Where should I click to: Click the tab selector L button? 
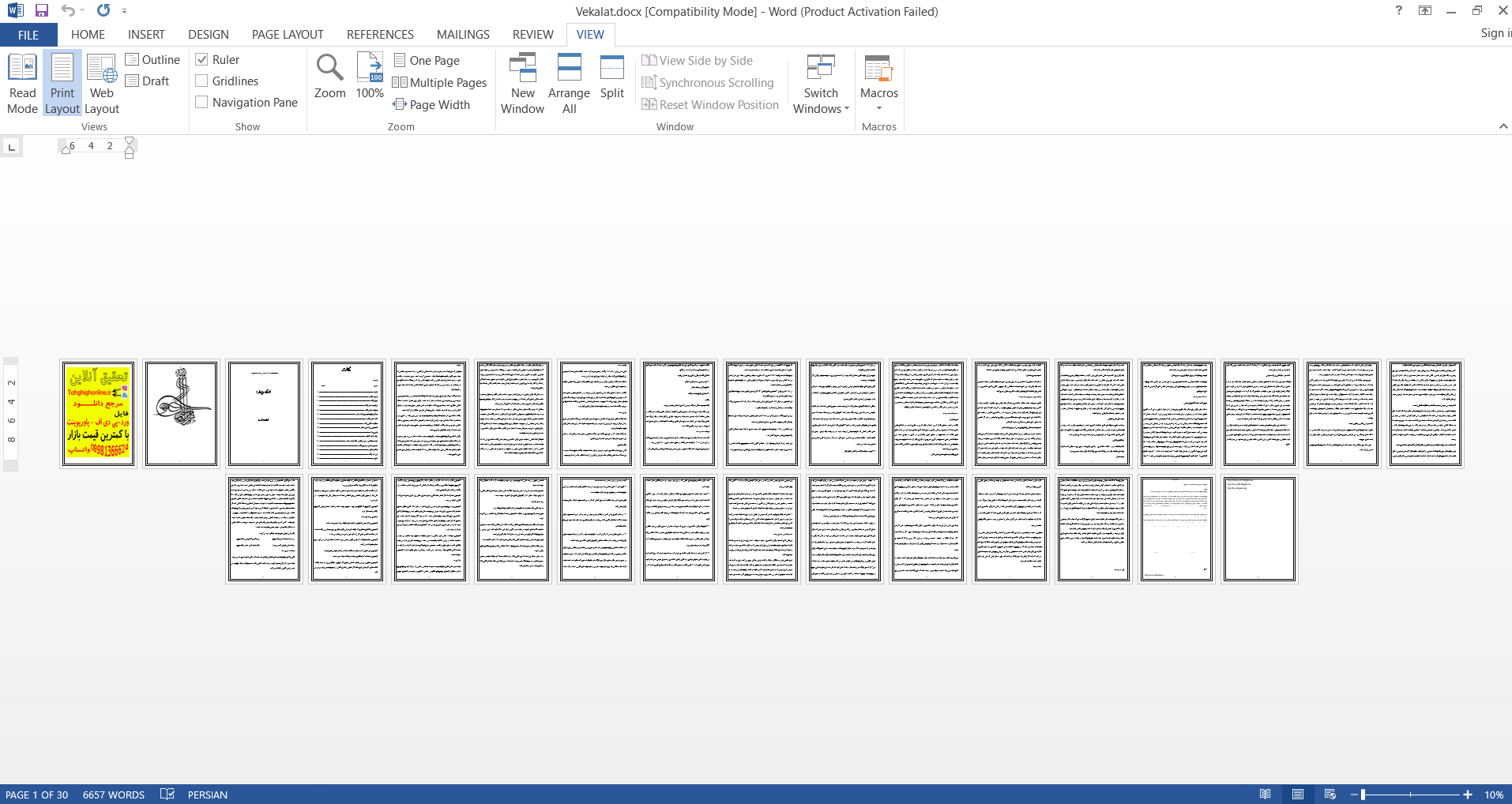click(11, 147)
